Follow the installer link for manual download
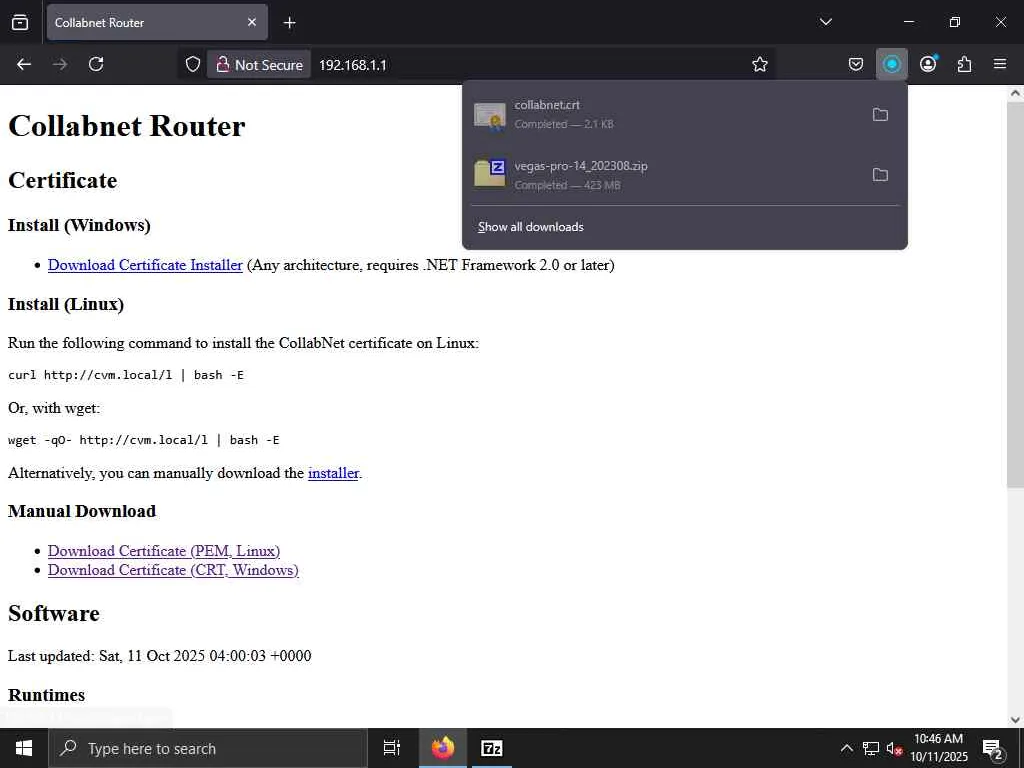1024x768 pixels. click(333, 473)
